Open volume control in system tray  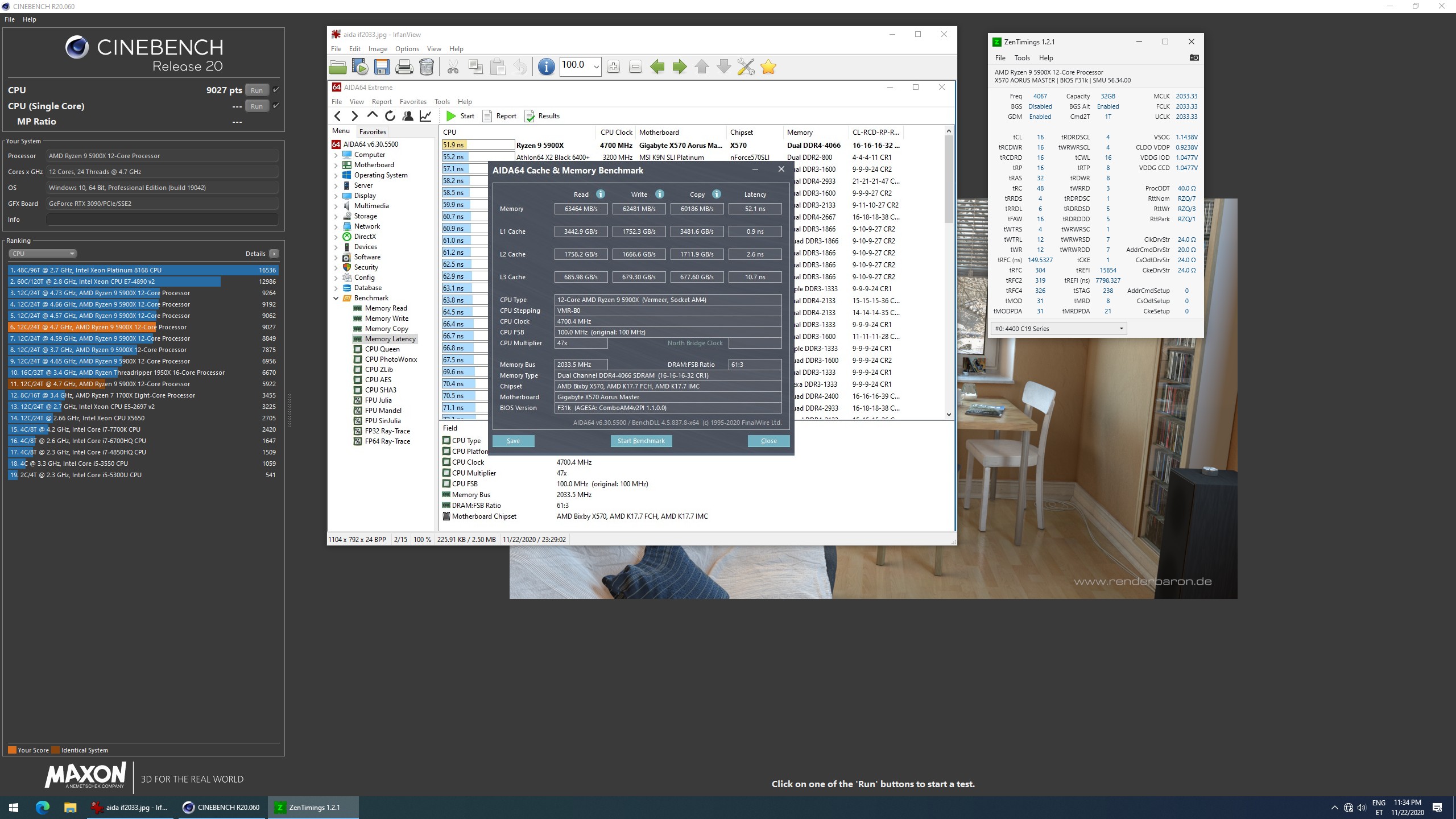click(x=1361, y=808)
